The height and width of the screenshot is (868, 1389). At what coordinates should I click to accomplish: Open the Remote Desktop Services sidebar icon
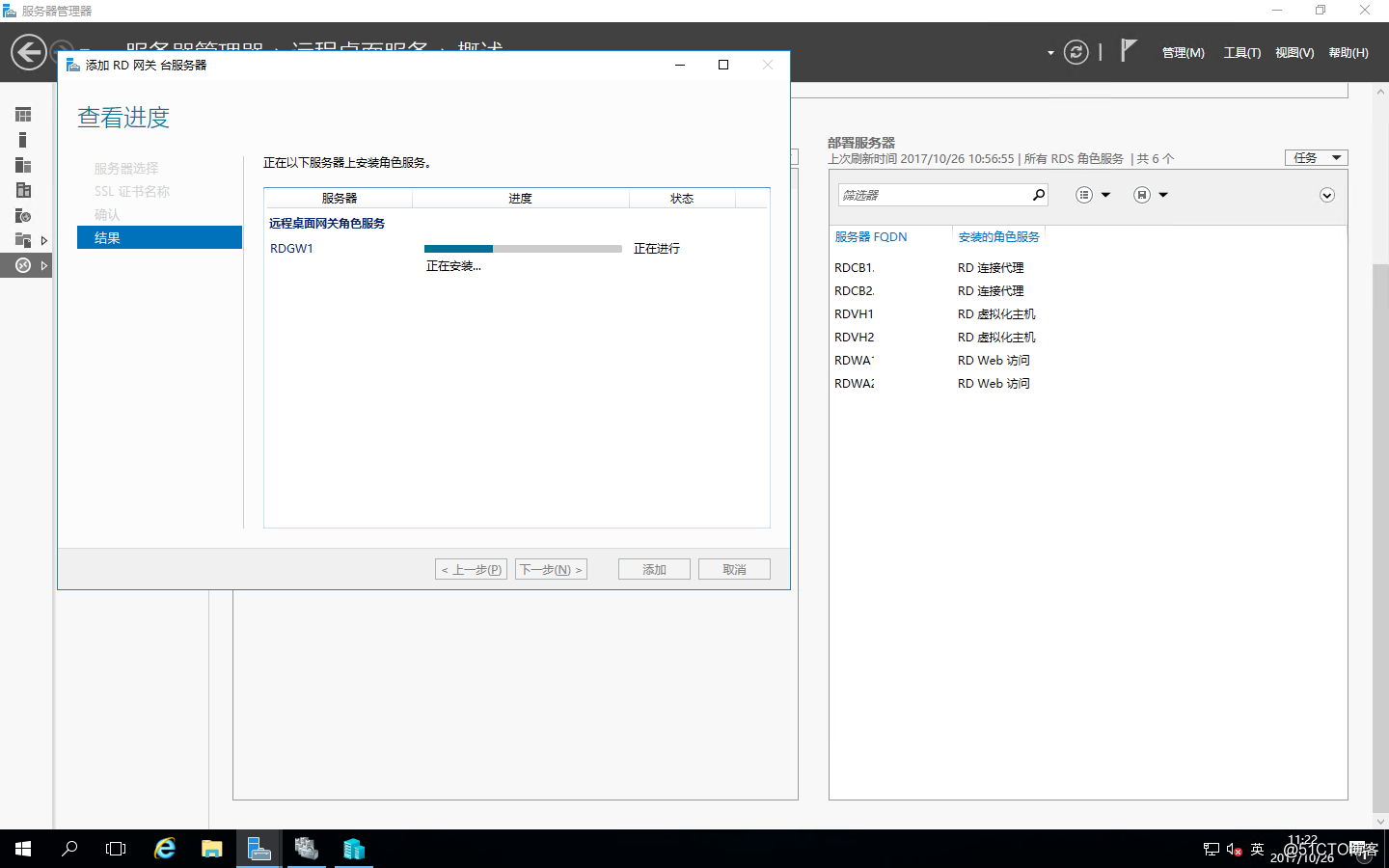(x=23, y=265)
